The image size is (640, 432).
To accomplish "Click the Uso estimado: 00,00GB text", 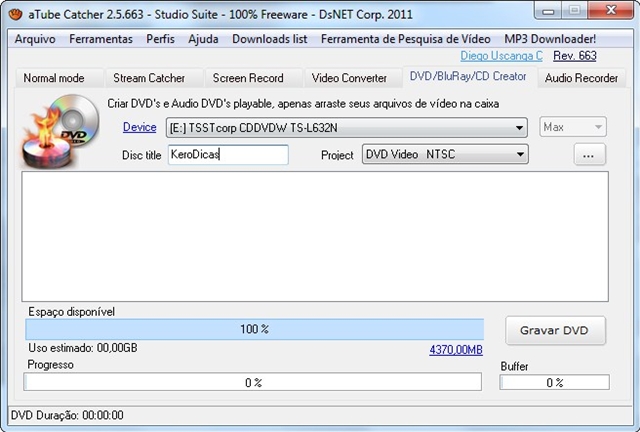I will click(x=83, y=348).
